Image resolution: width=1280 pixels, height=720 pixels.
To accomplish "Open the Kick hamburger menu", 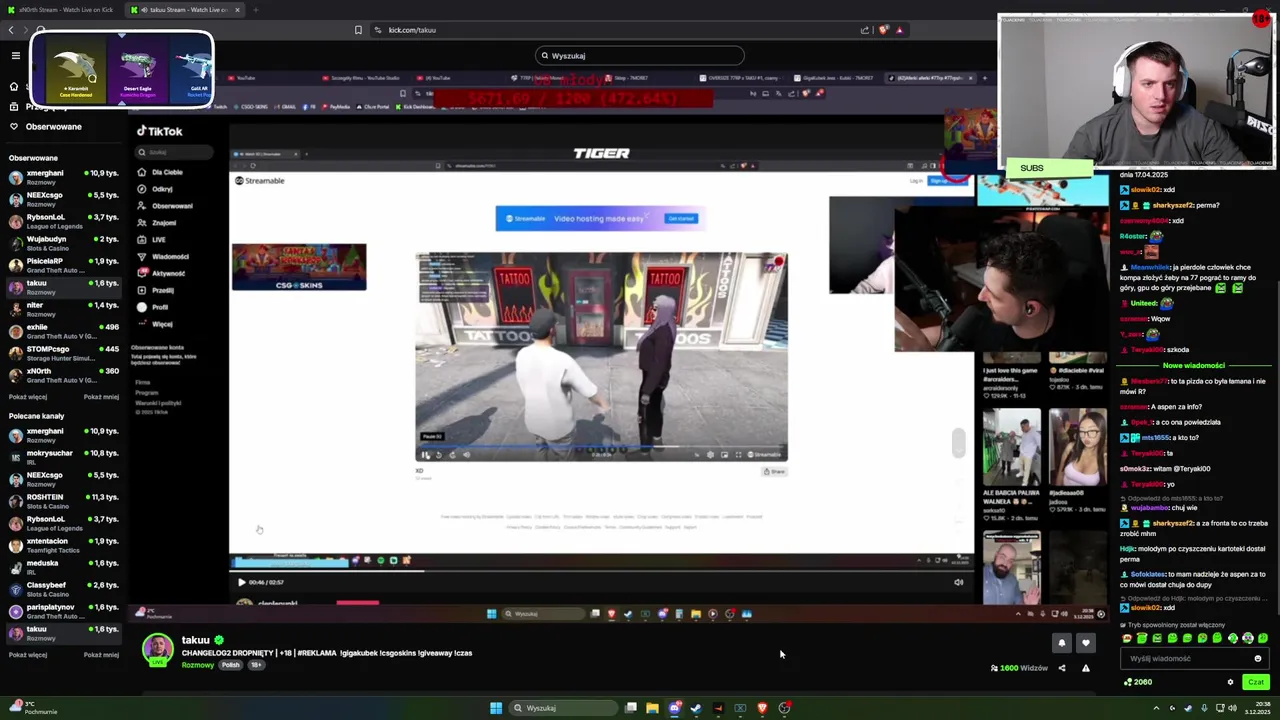I will 15,56.
